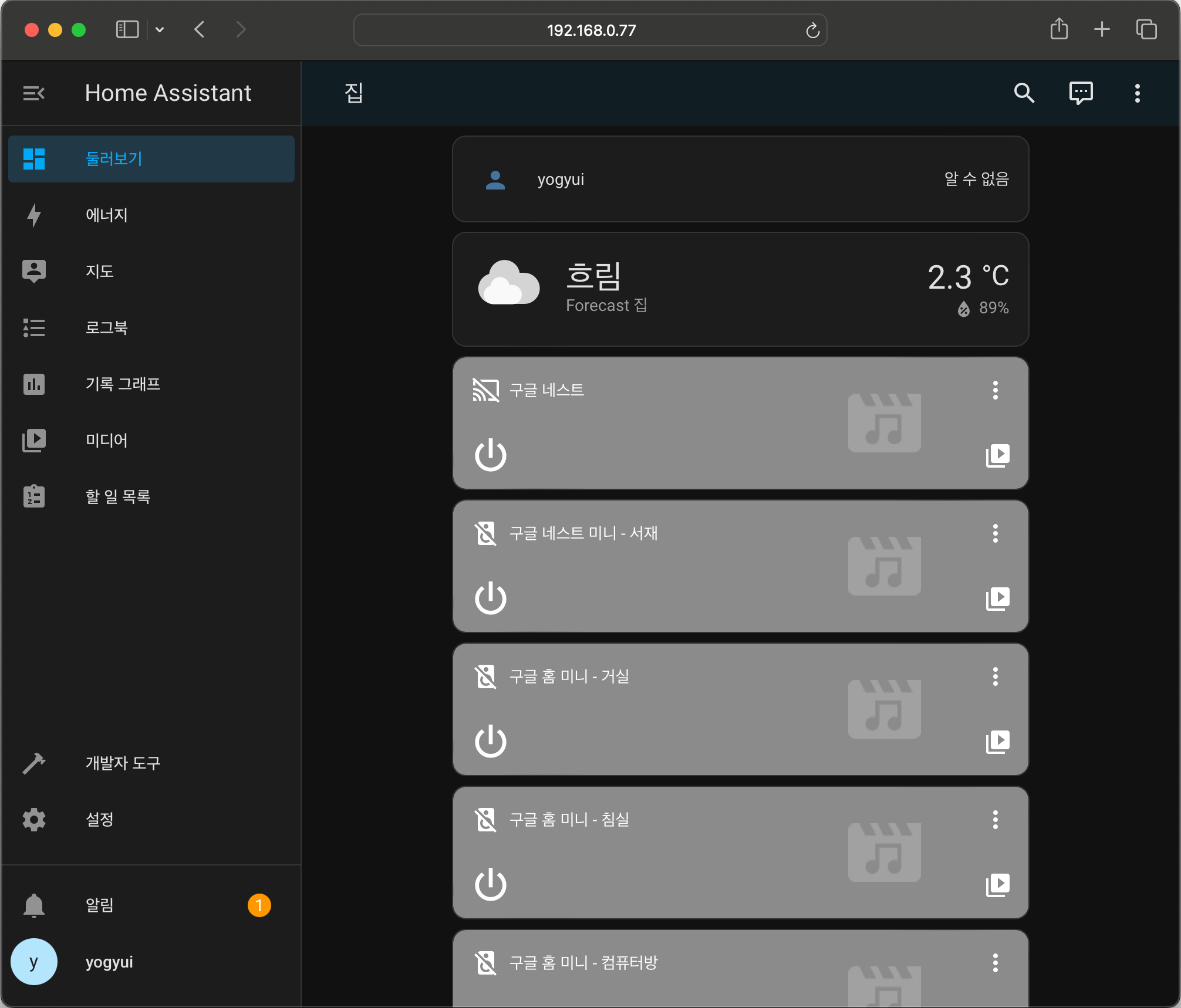The image size is (1181, 1008).
Task: Open the Assist chat icon
Action: click(1081, 93)
